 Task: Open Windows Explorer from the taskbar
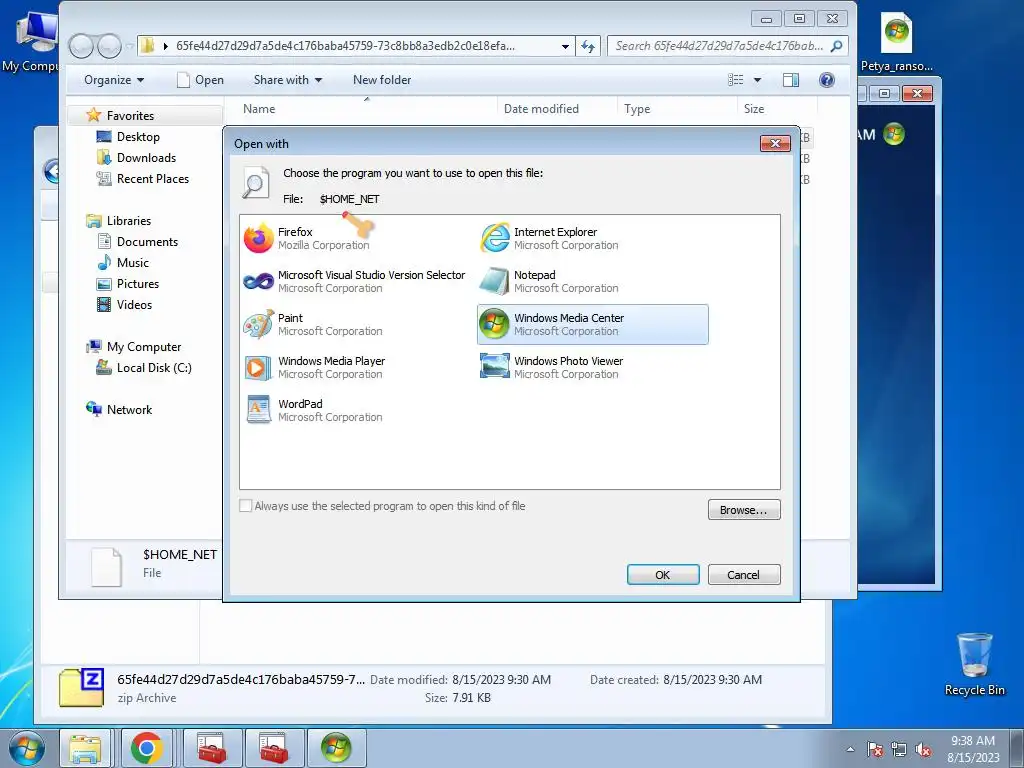(85, 748)
